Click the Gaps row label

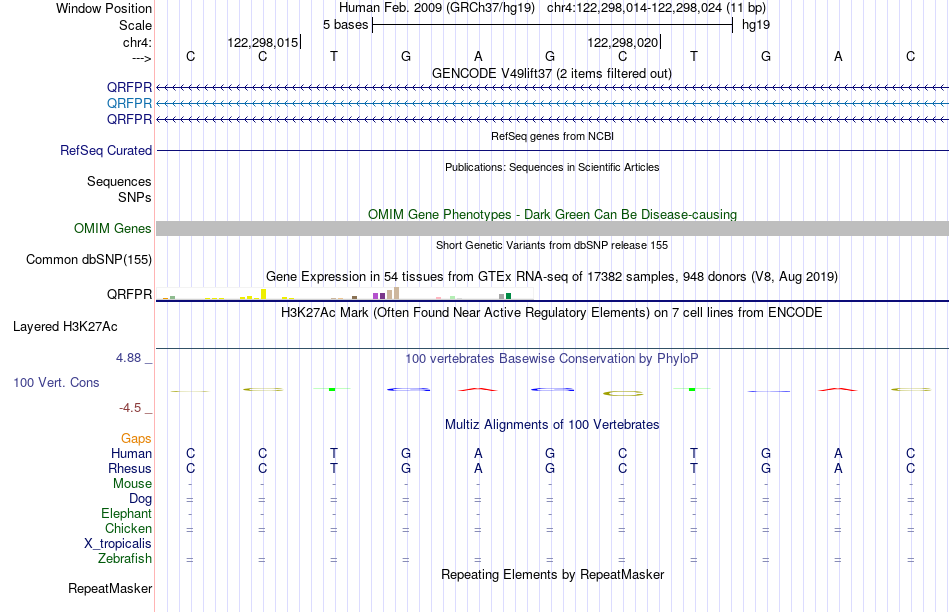click(136, 439)
